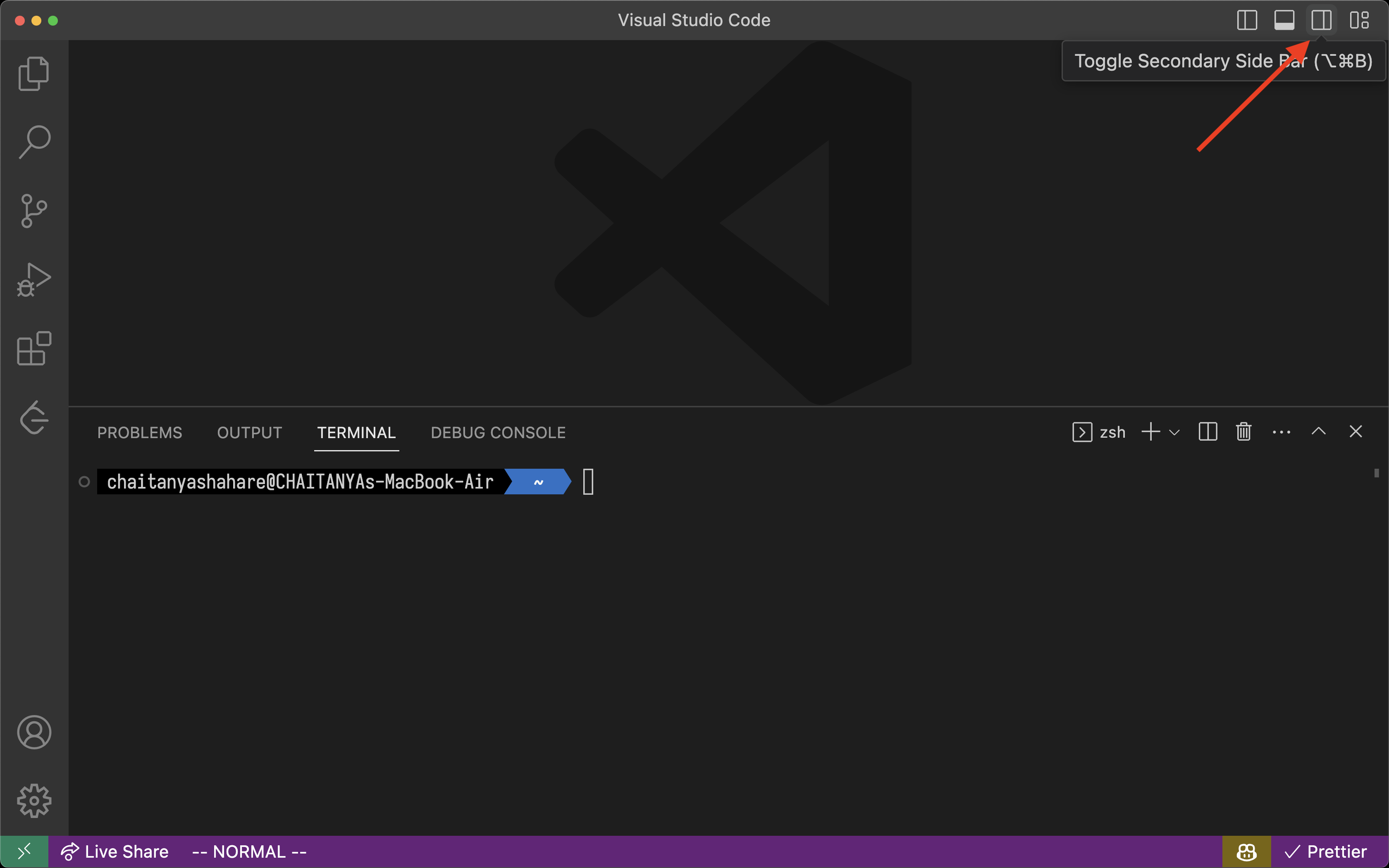Split the terminal
Viewport: 1389px width, 868px height.
click(1208, 432)
